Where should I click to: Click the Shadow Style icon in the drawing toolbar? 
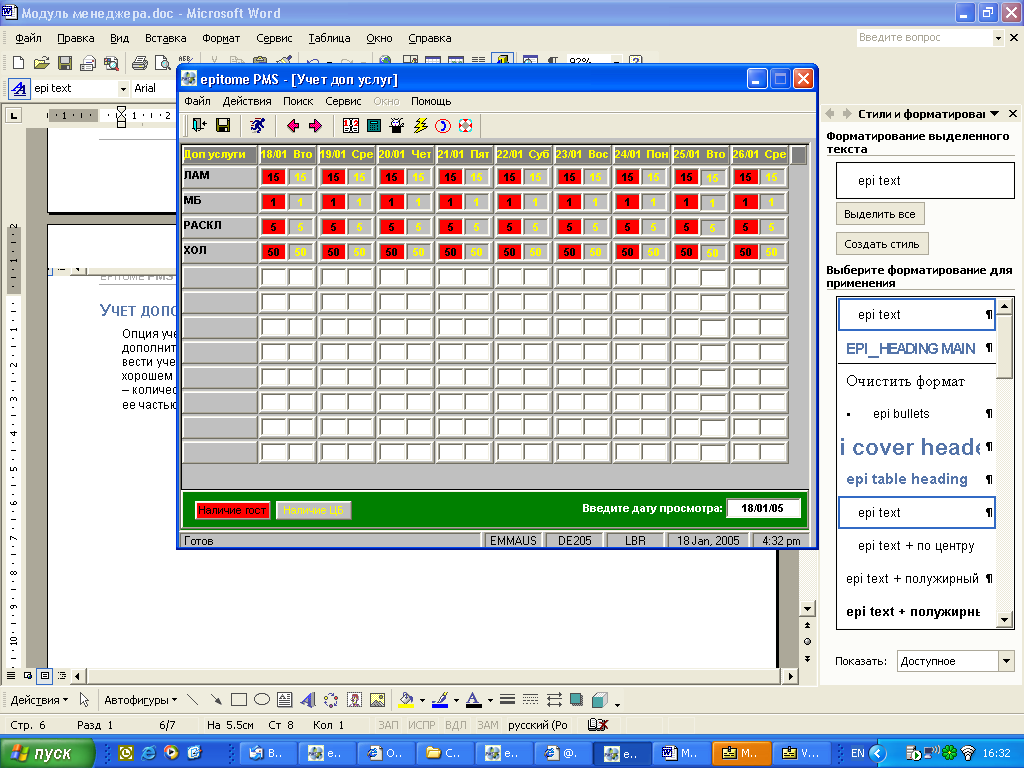(576, 700)
